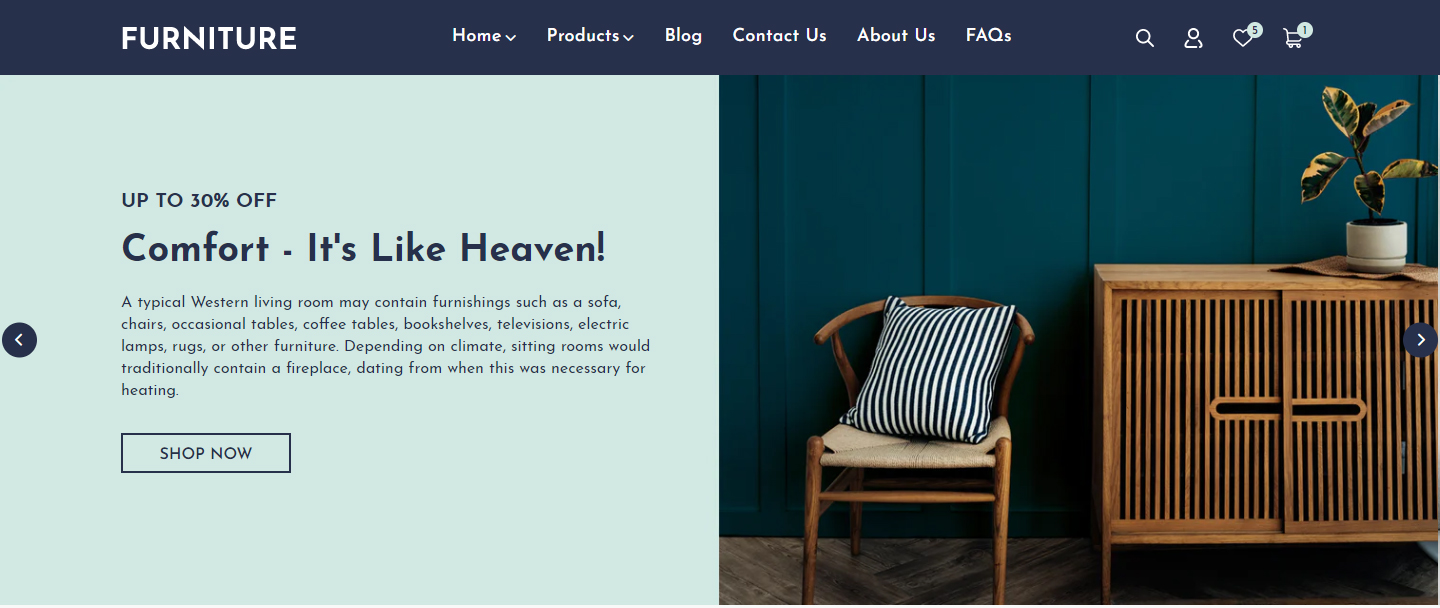Open the Home menu item
This screenshot has height=608, width=1440.
pyautogui.click(x=484, y=36)
